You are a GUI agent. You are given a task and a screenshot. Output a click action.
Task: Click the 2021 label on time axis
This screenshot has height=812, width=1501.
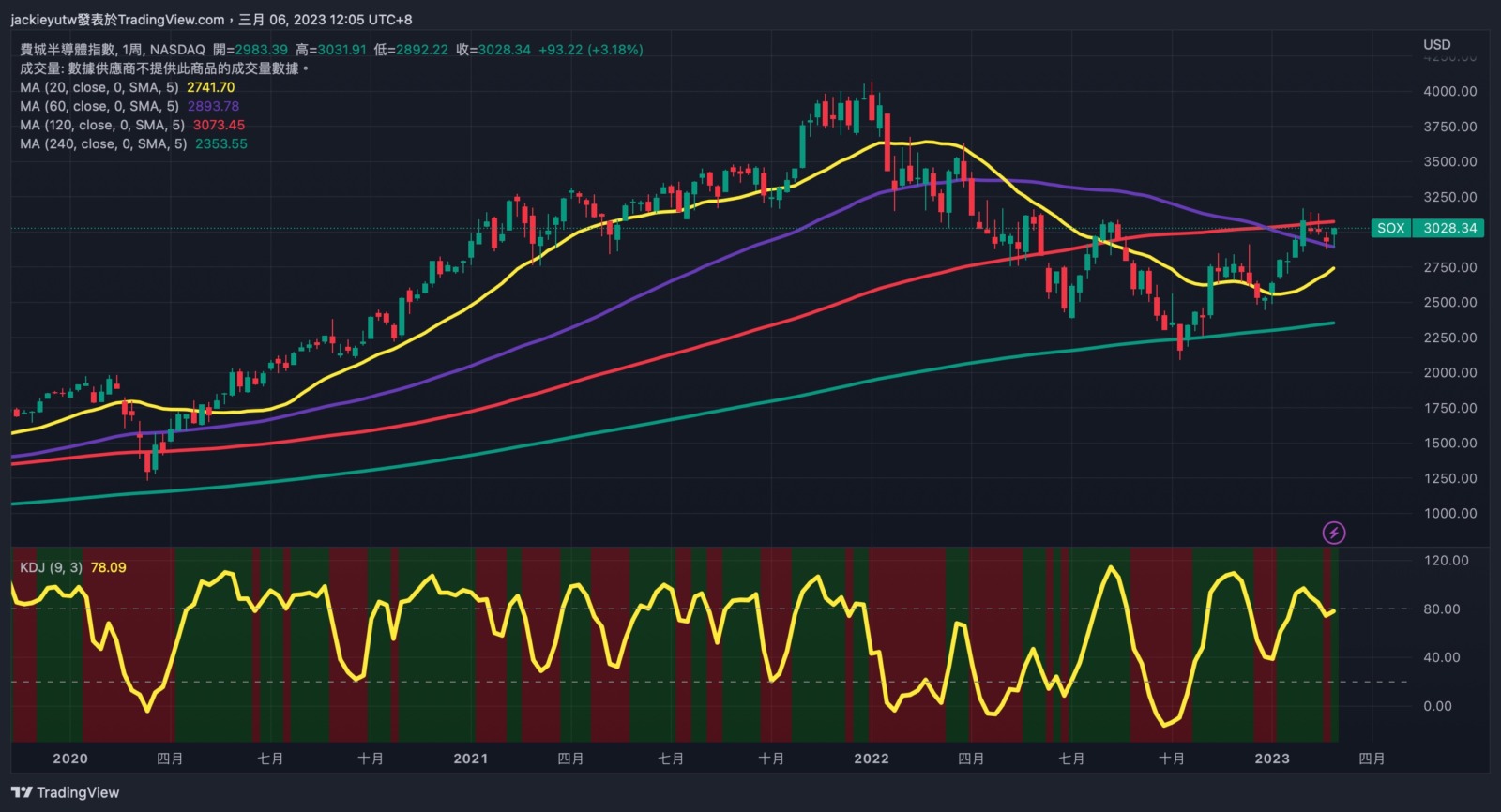pyautogui.click(x=470, y=759)
